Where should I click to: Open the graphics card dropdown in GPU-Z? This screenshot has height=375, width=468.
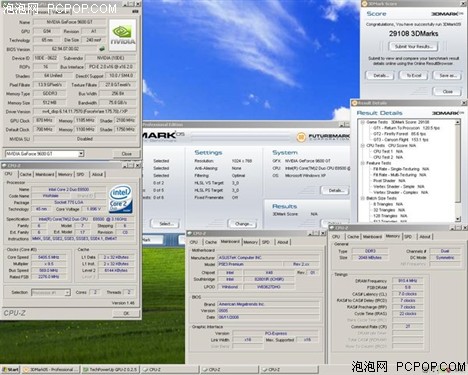pyautogui.click(x=81, y=154)
